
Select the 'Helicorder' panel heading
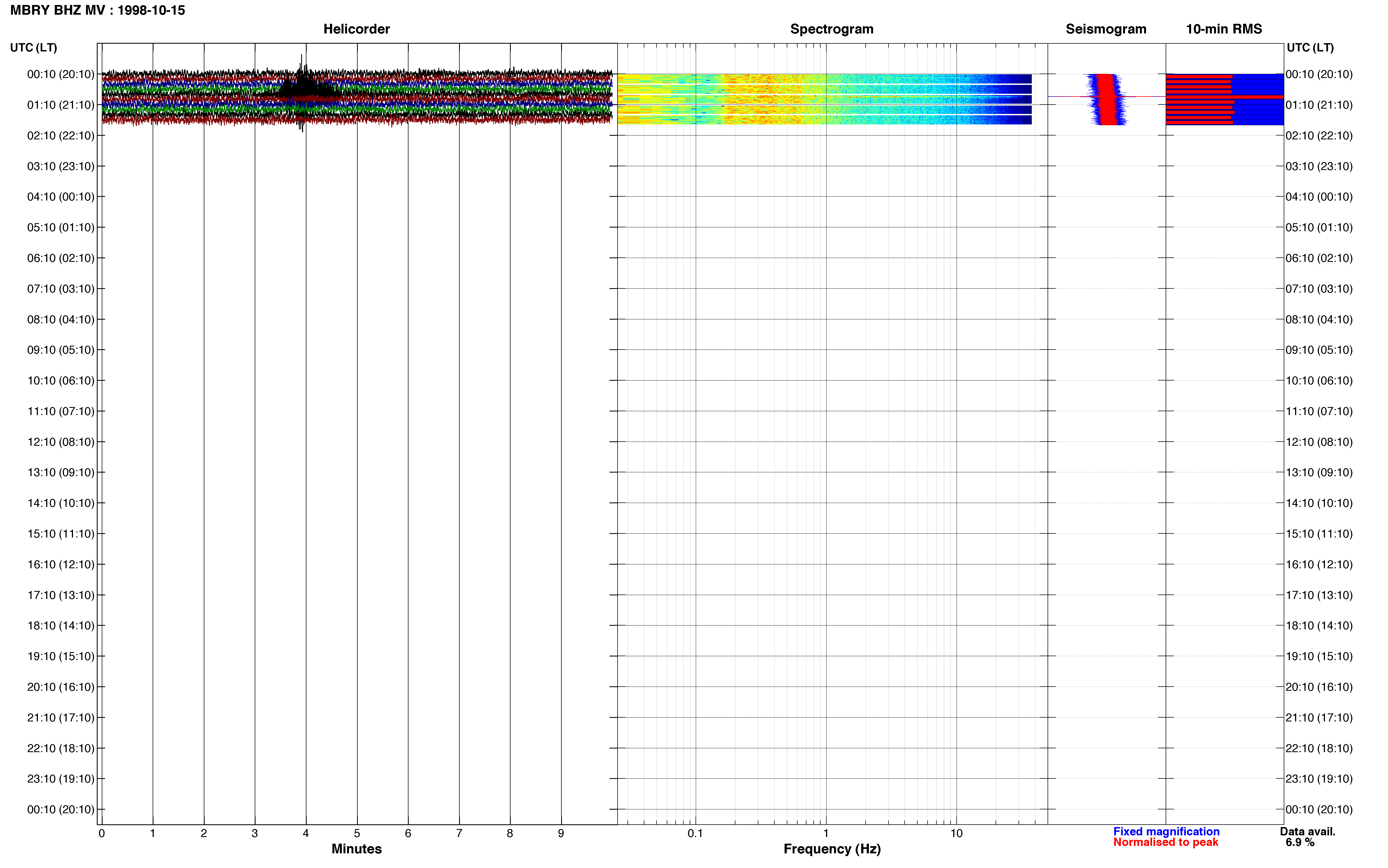(356, 29)
